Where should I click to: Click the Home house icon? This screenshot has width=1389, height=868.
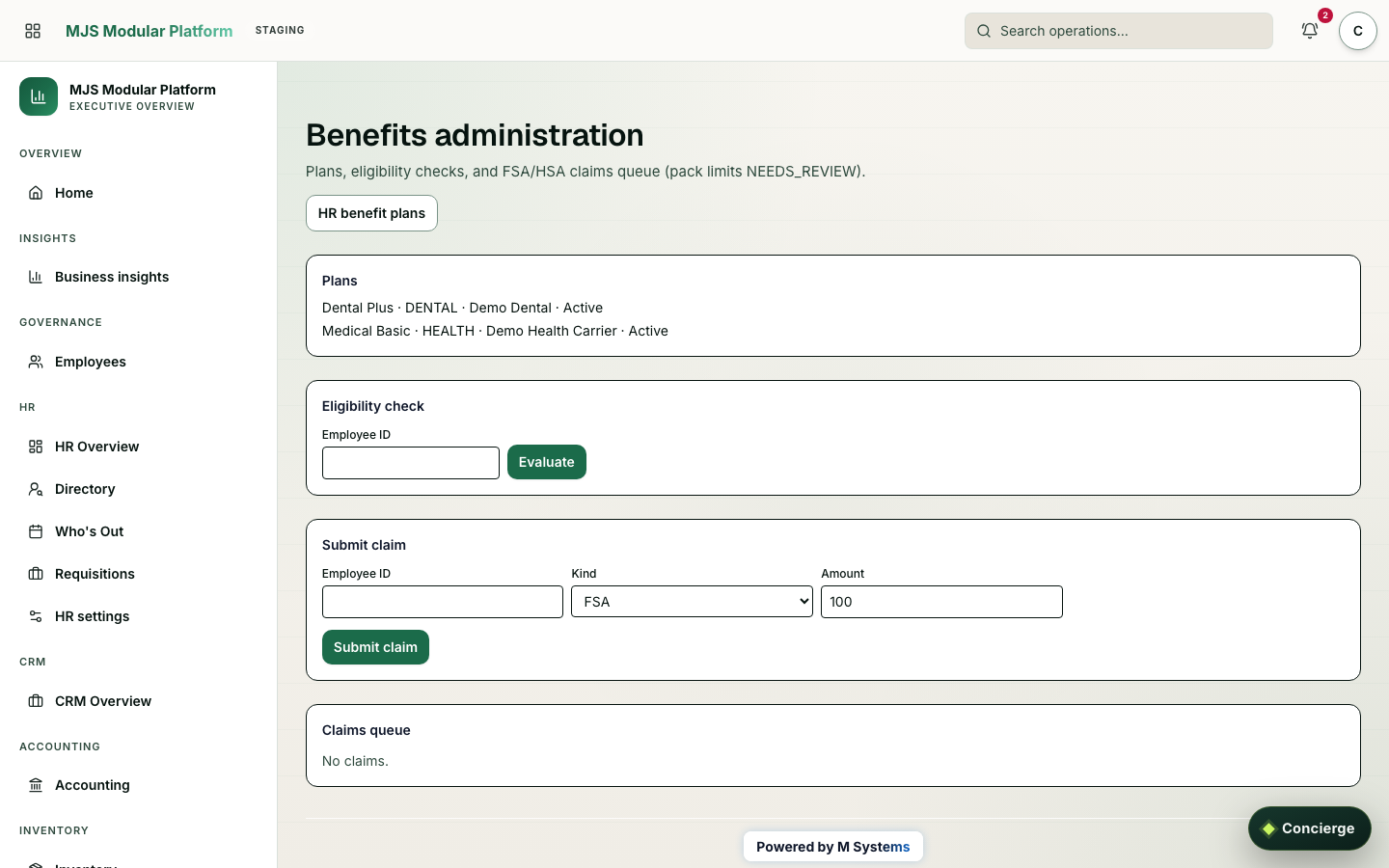(x=36, y=193)
